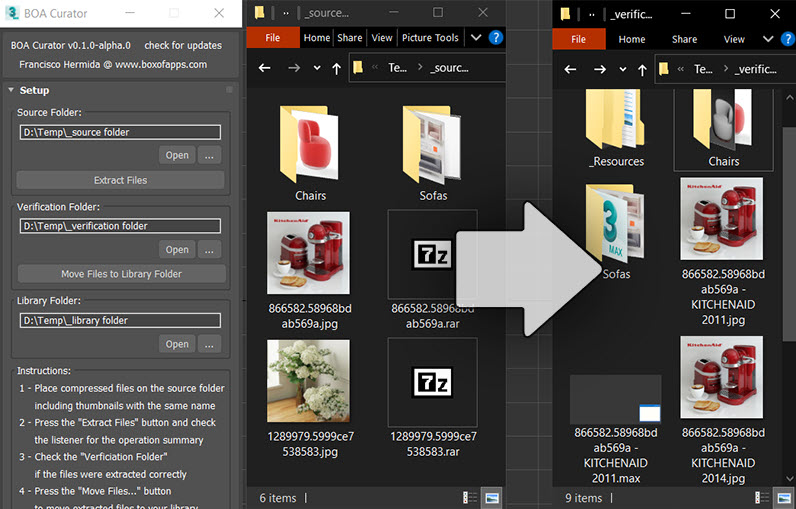The height and width of the screenshot is (509, 796).
Task: Open Share tab in verification window
Action: point(684,39)
